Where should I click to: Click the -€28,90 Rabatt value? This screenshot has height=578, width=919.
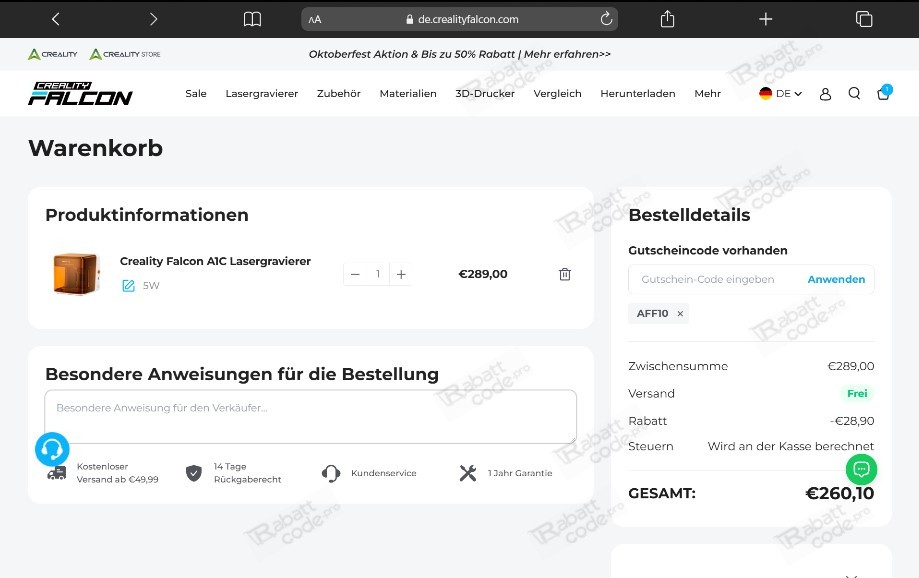[x=852, y=421]
